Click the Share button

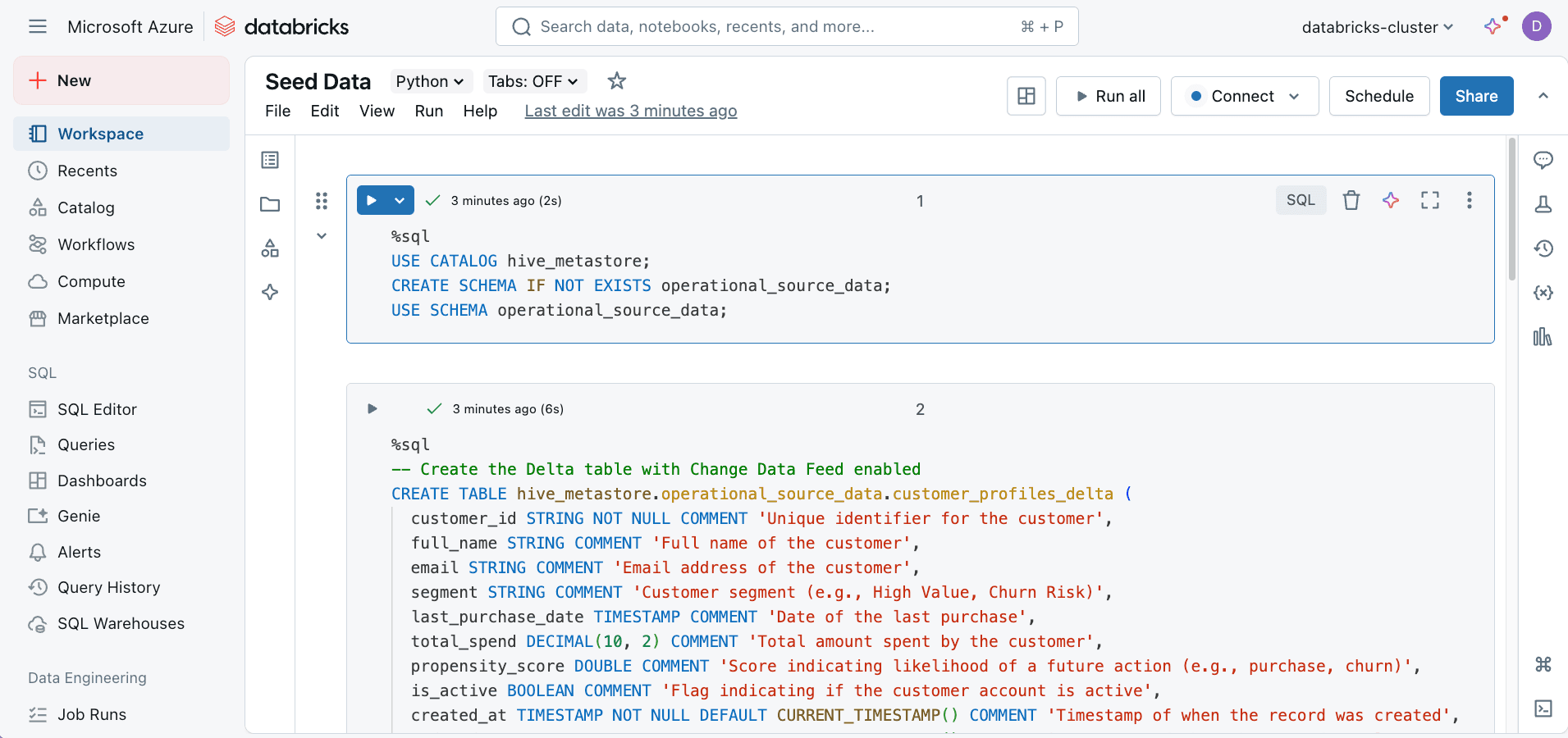click(x=1475, y=96)
